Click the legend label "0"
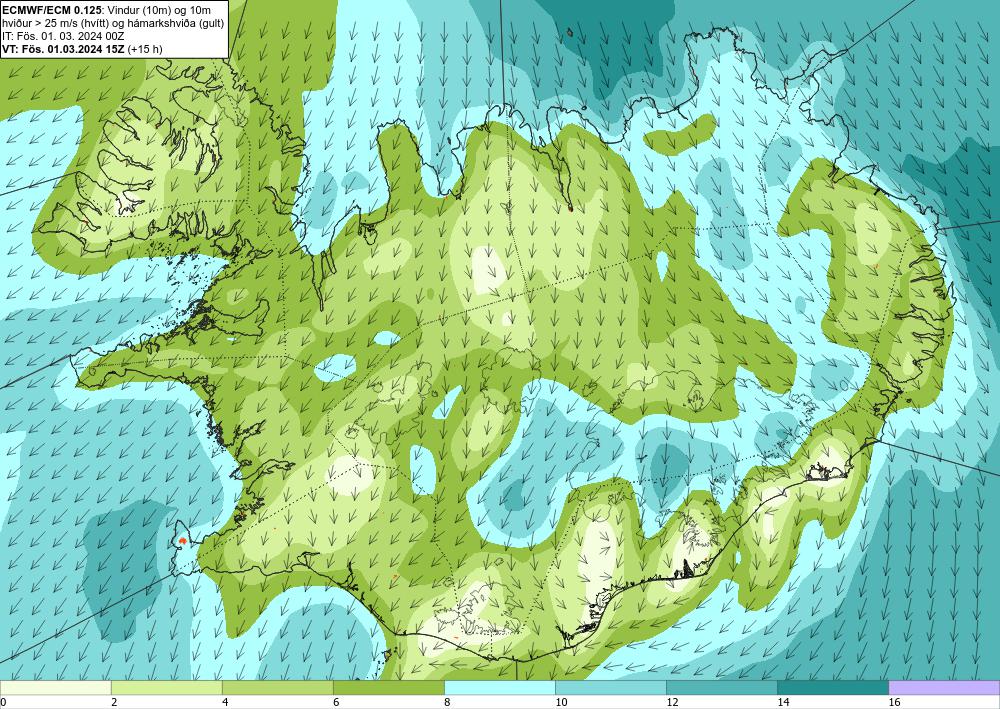Image resolution: width=1000 pixels, height=709 pixels. coord(3,703)
